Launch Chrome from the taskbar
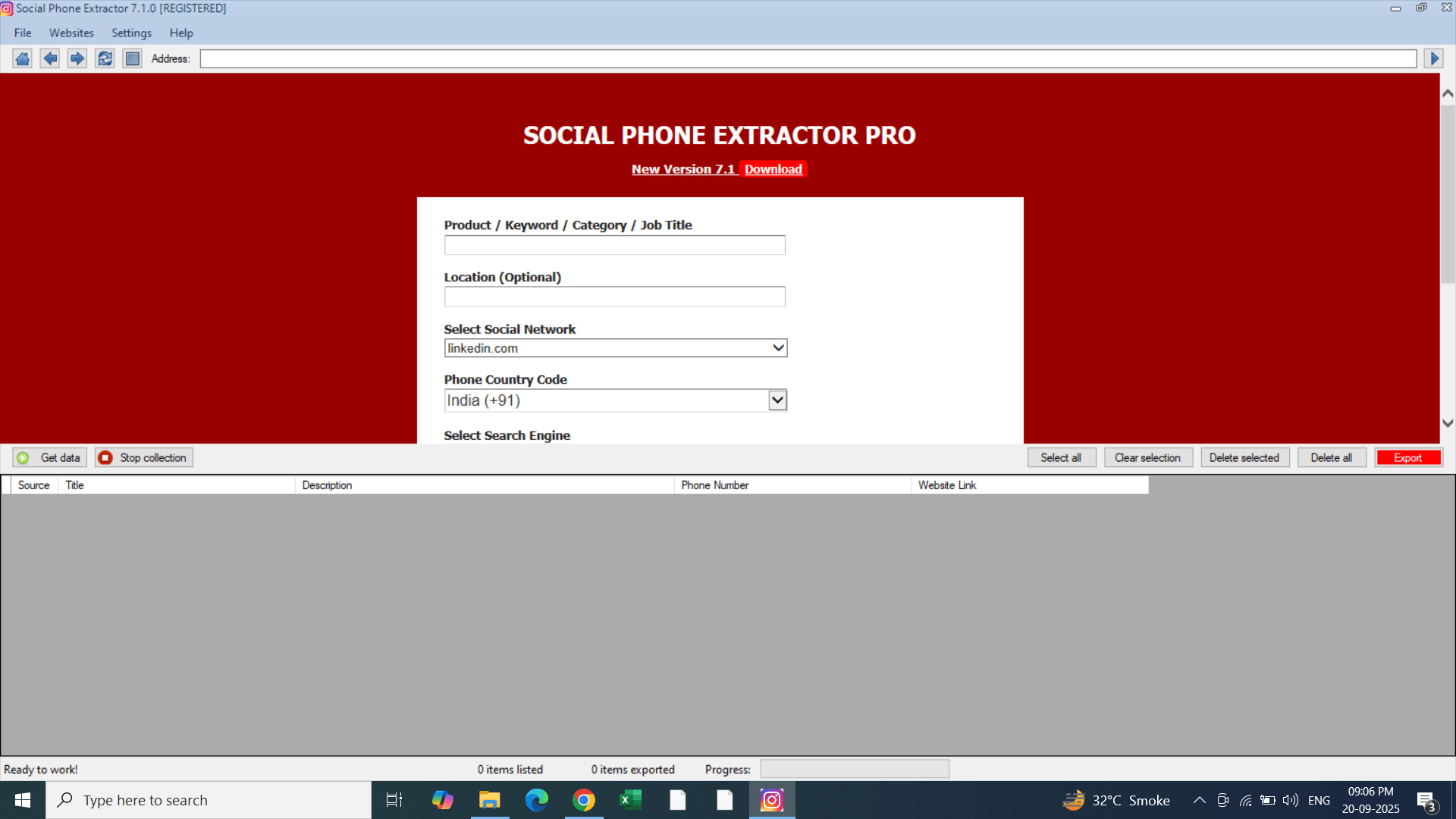The image size is (1456, 819). click(x=583, y=800)
